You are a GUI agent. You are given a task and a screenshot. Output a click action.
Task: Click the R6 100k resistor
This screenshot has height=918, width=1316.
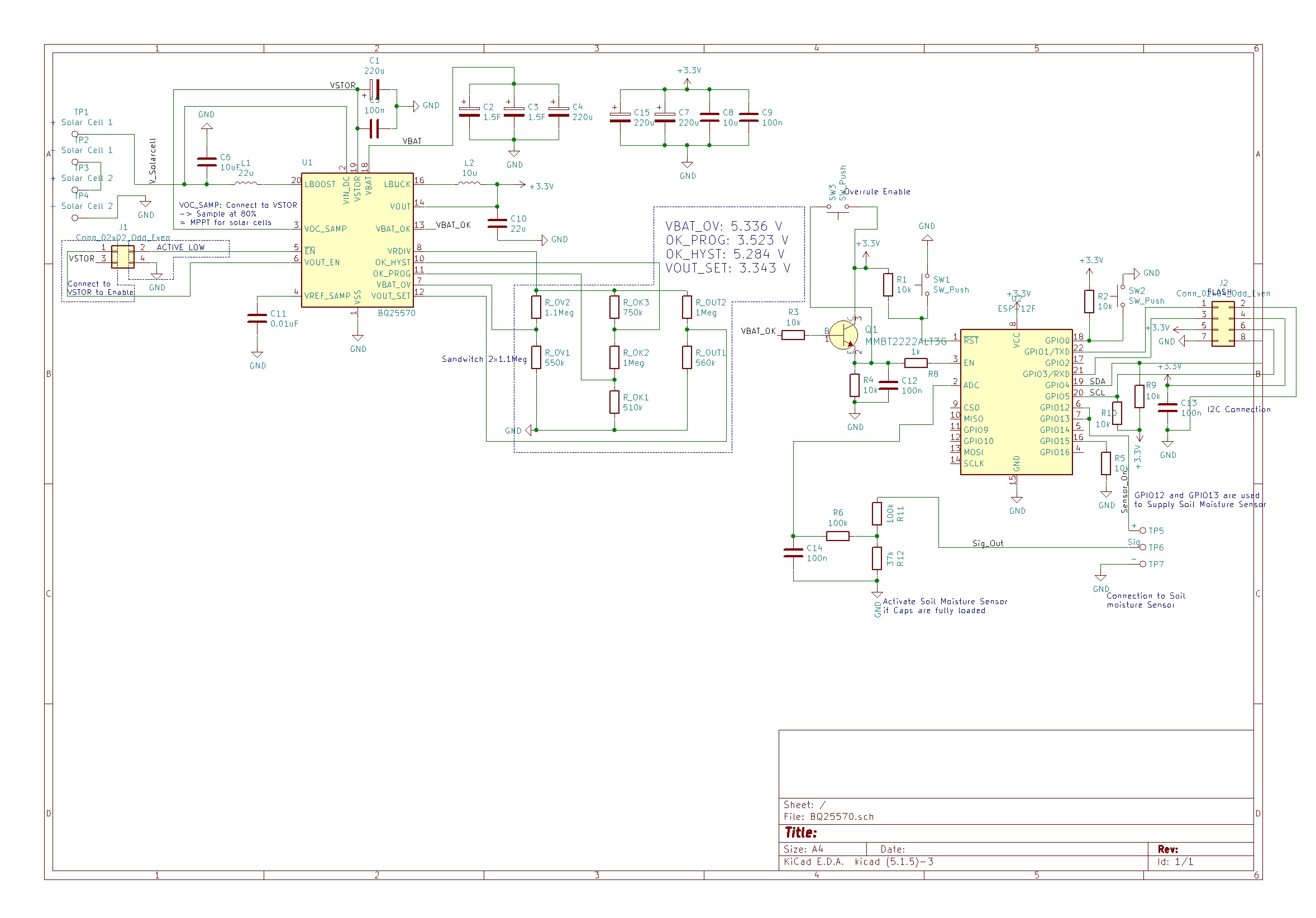click(x=837, y=536)
